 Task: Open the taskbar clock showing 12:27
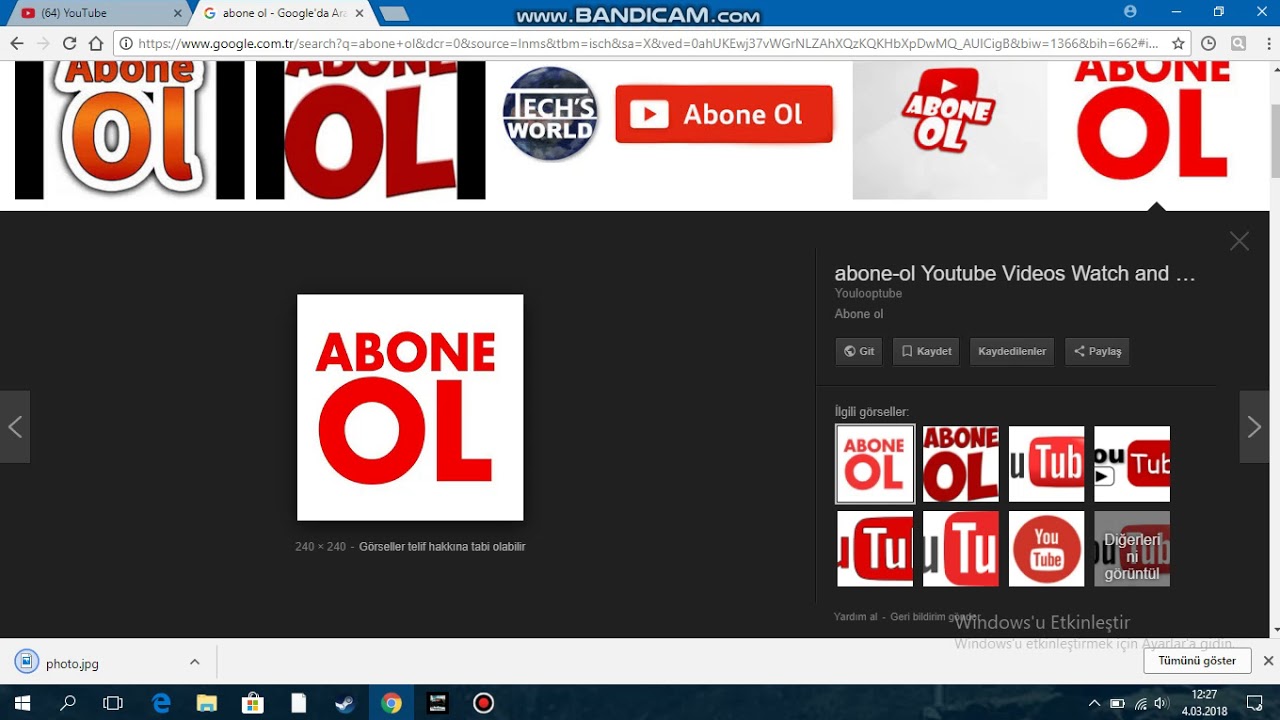pyautogui.click(x=1204, y=703)
